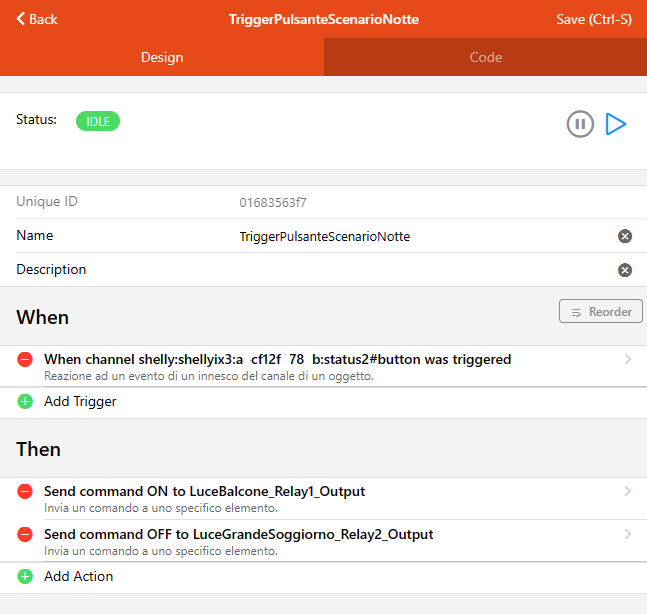
Task: Click the green plus next to Add Trigger
Action: click(x=25, y=401)
